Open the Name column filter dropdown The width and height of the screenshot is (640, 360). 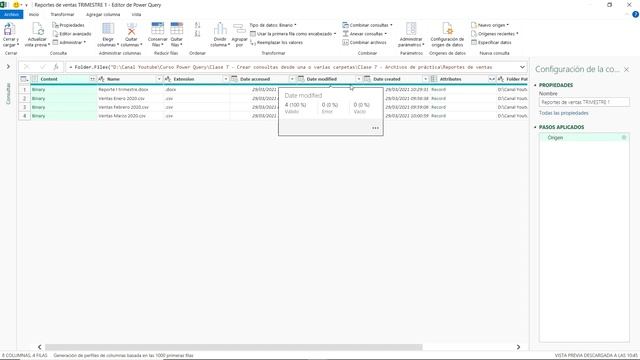[159, 79]
